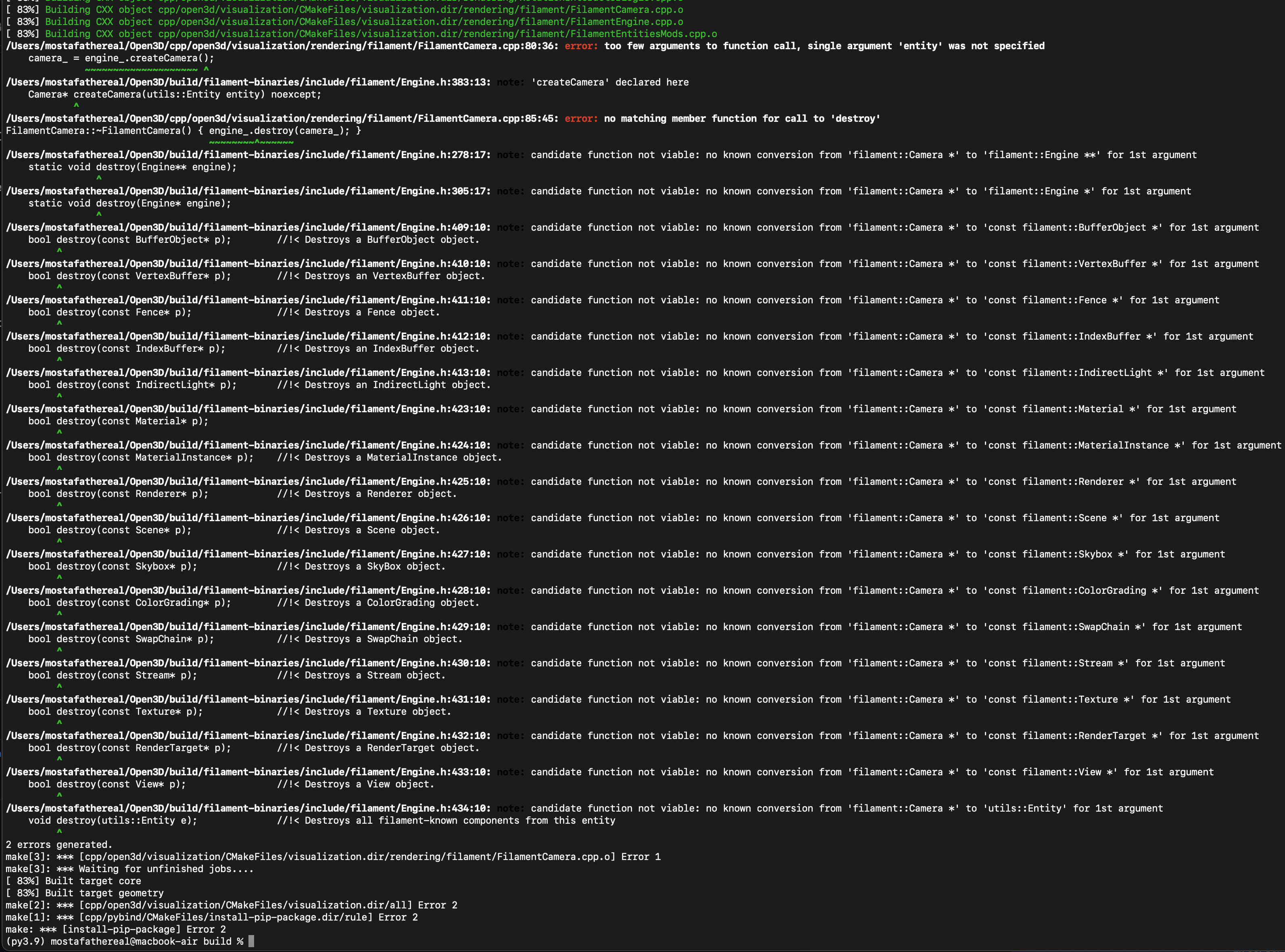Viewport: 1285px width, 952px height.
Task: Click the FilamentCamera.cpp:80:36 error file path
Action: click(x=277, y=46)
